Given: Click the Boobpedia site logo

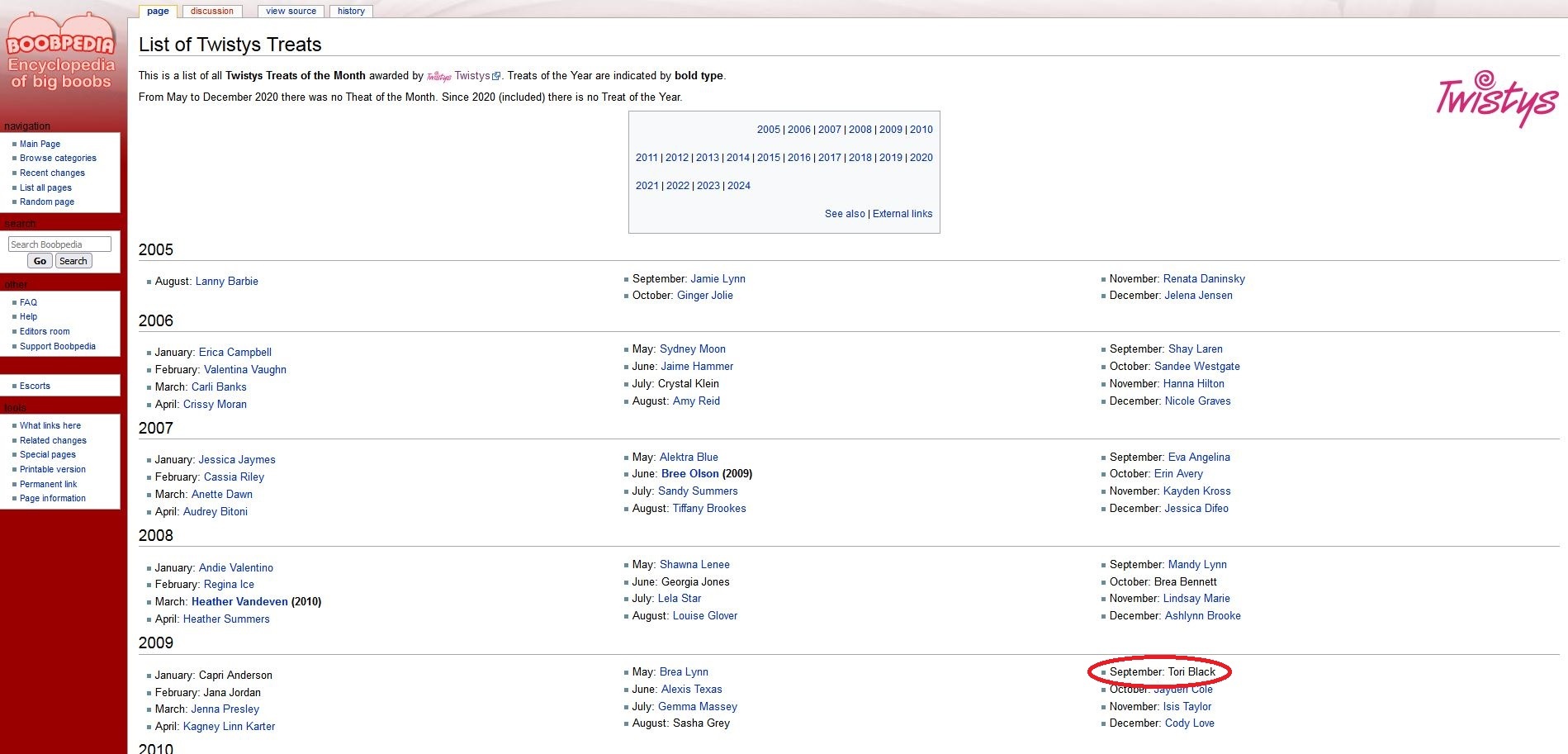Looking at the screenshot, I should click(x=60, y=52).
